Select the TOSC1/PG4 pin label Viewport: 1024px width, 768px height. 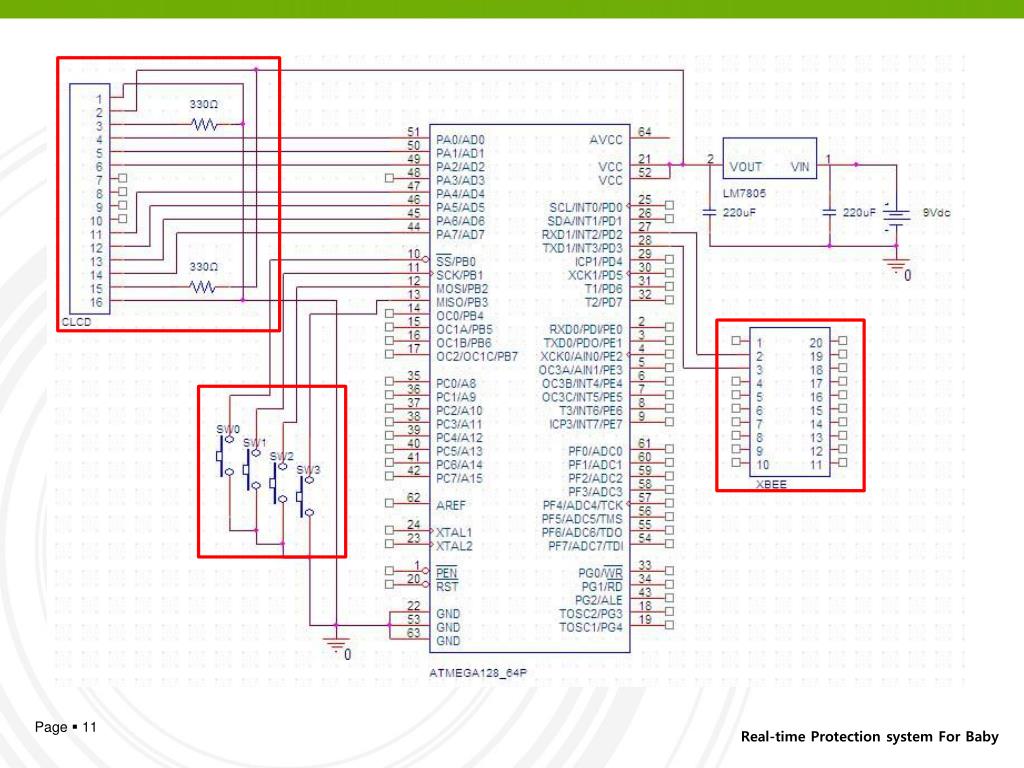[x=590, y=627]
